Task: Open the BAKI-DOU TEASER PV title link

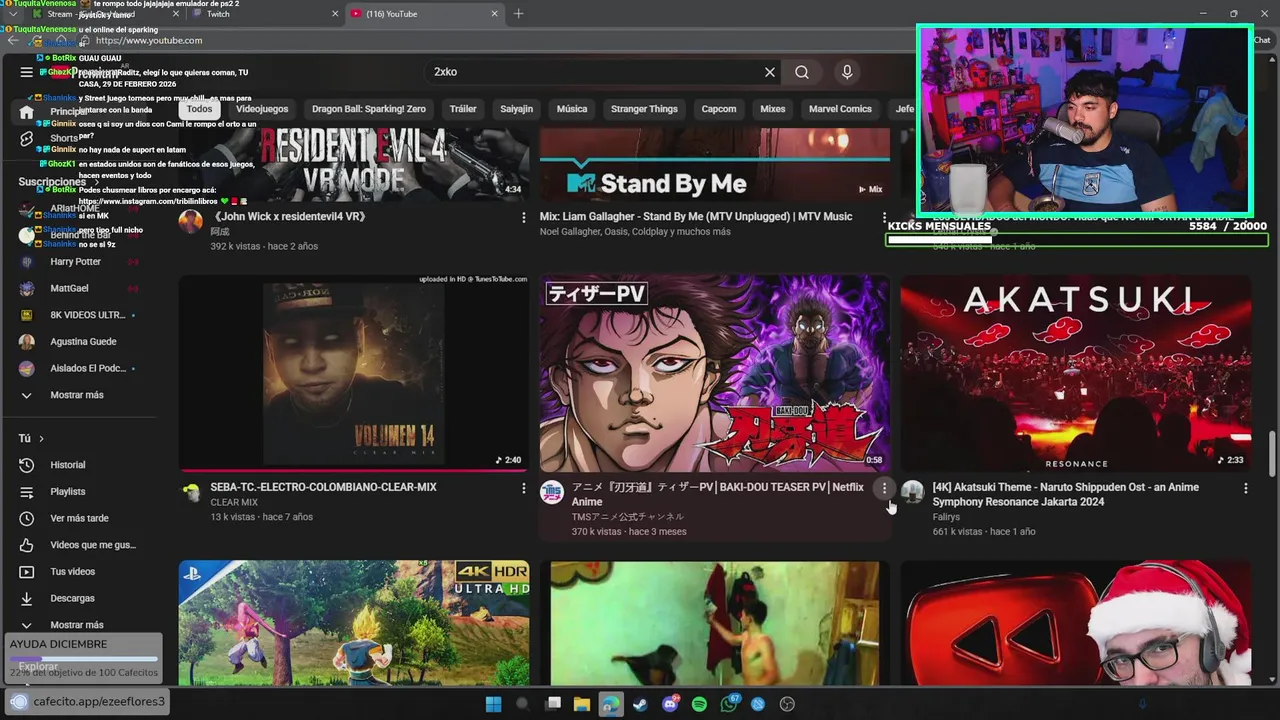Action: [717, 494]
